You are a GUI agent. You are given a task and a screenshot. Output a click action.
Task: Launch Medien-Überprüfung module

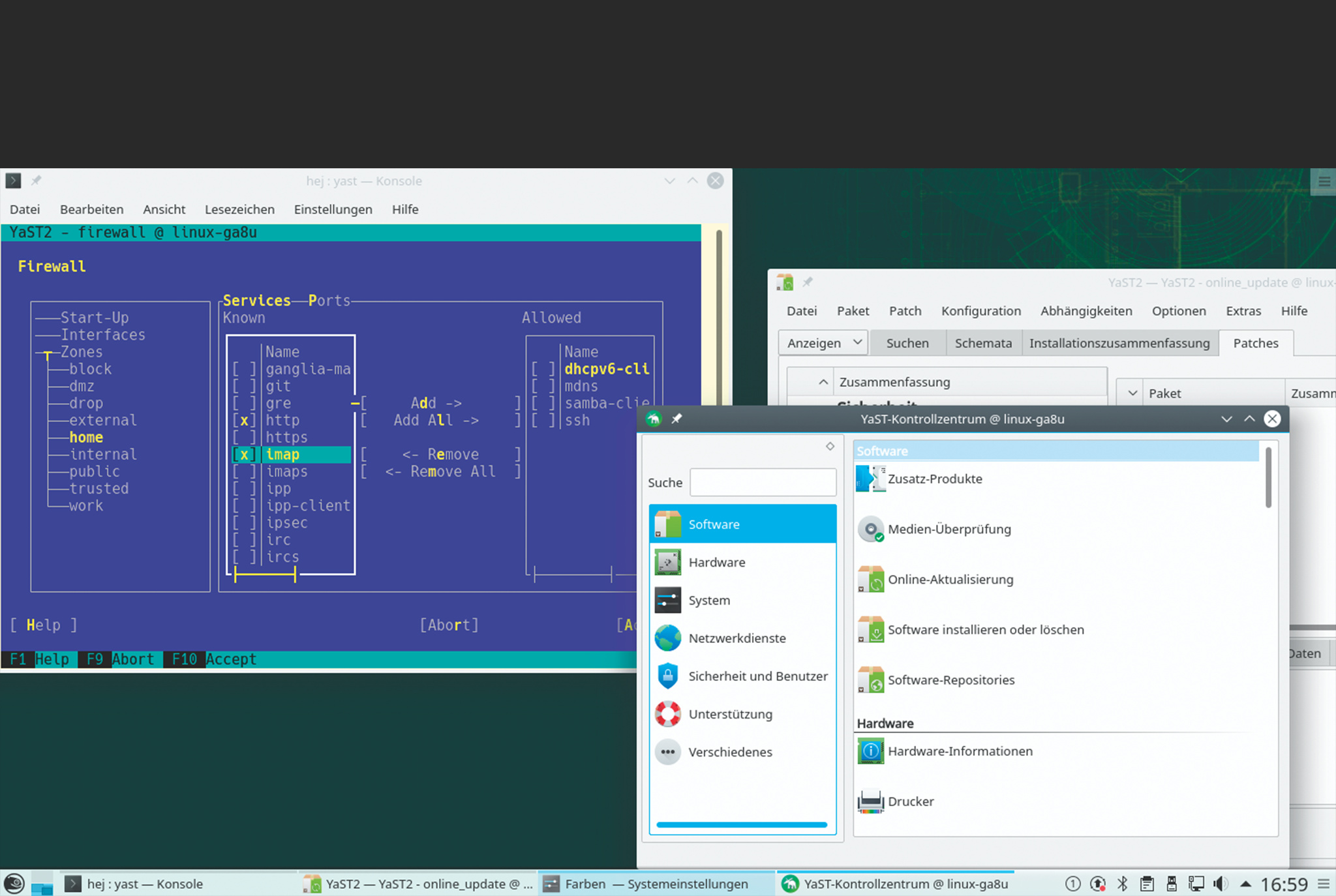[x=949, y=529]
